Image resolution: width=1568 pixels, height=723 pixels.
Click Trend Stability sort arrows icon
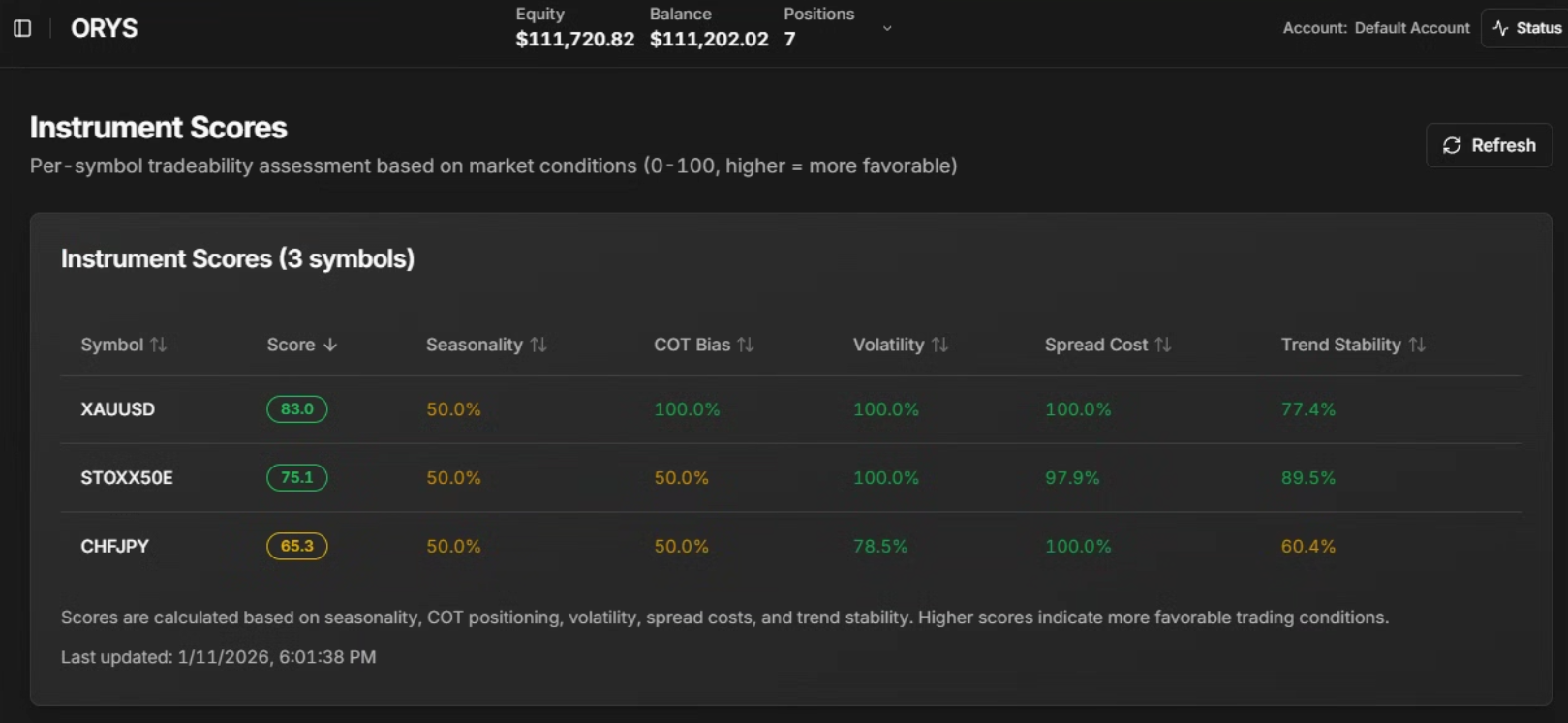pyautogui.click(x=1417, y=345)
